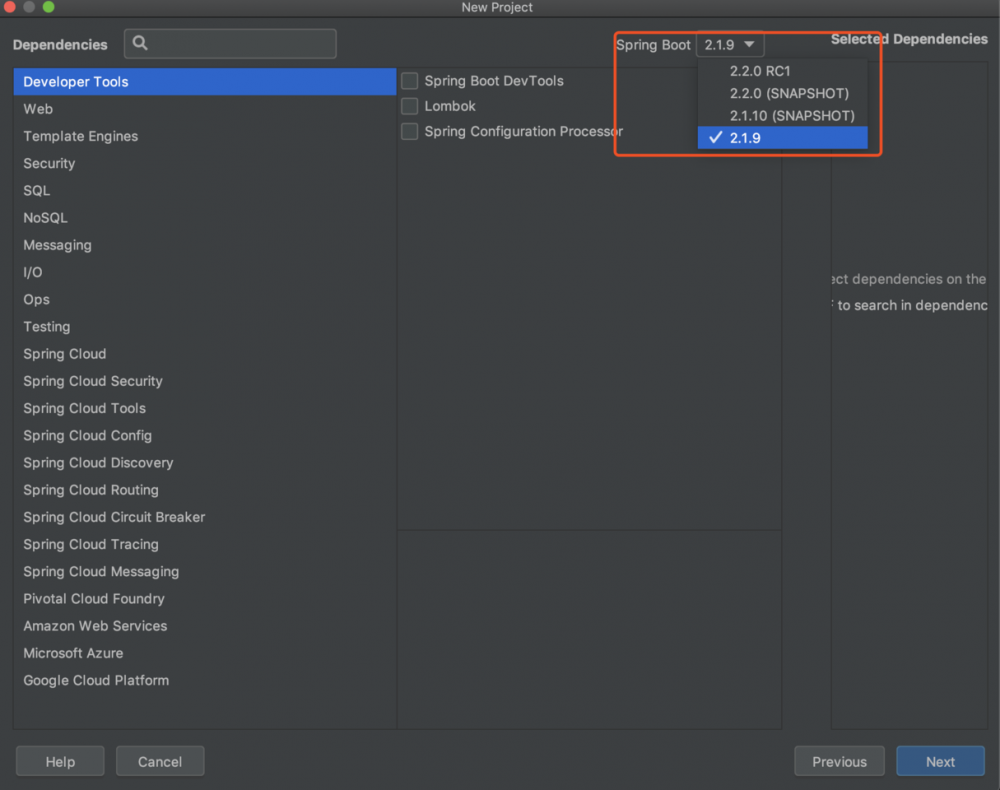Show SQL dependencies
The width and height of the screenshot is (1000, 790).
37,190
